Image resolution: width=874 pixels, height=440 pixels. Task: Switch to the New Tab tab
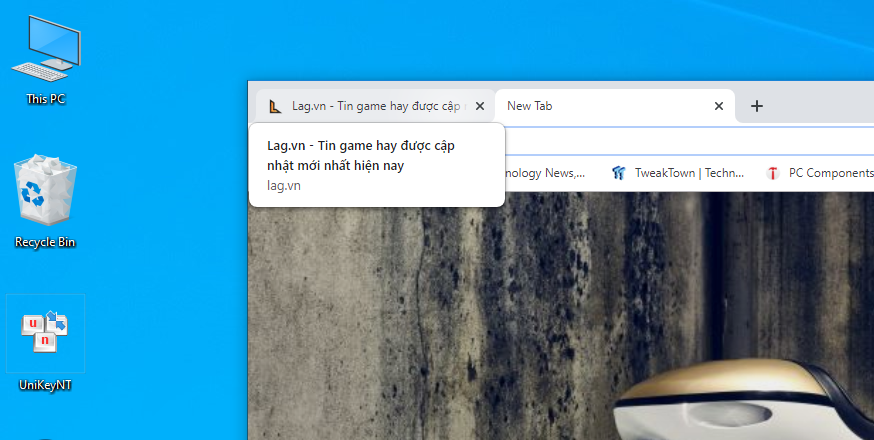point(615,106)
